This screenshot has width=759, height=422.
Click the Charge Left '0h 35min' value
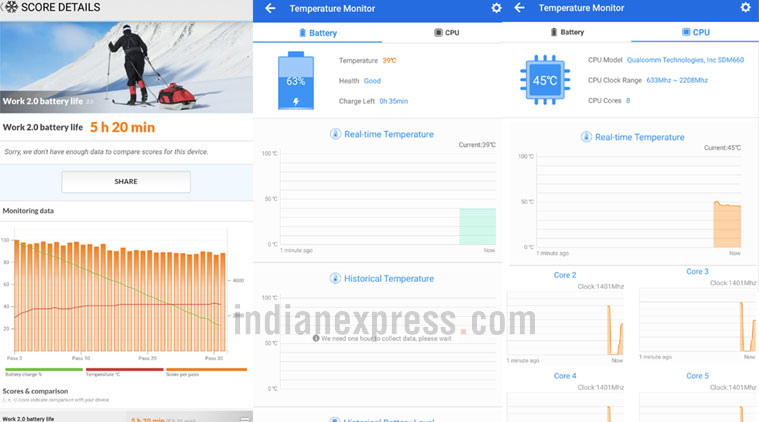(x=394, y=101)
